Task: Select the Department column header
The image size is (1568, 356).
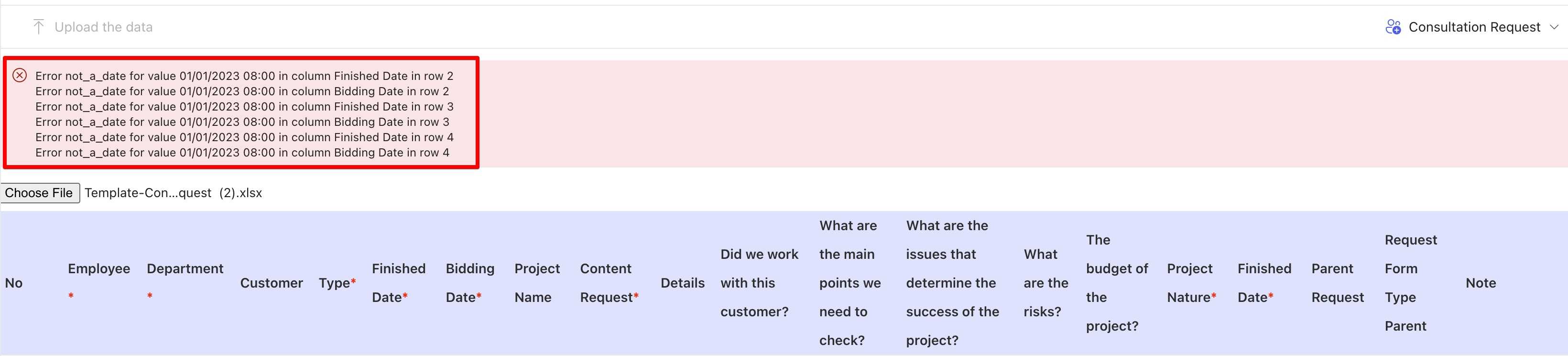Action: point(185,269)
